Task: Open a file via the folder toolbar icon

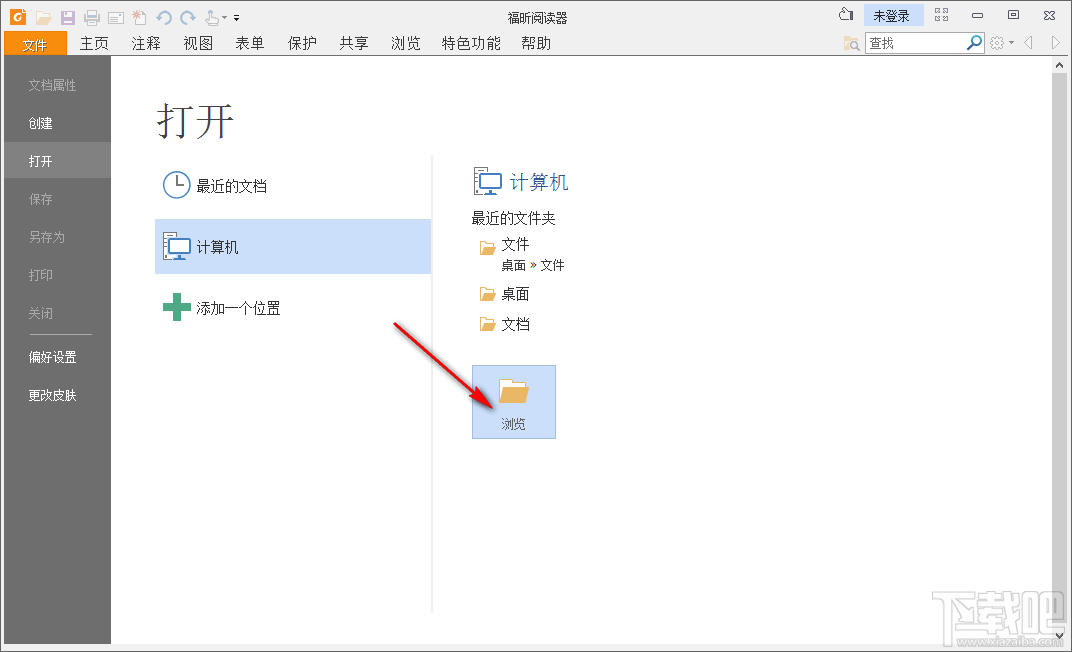Action: 43,17
